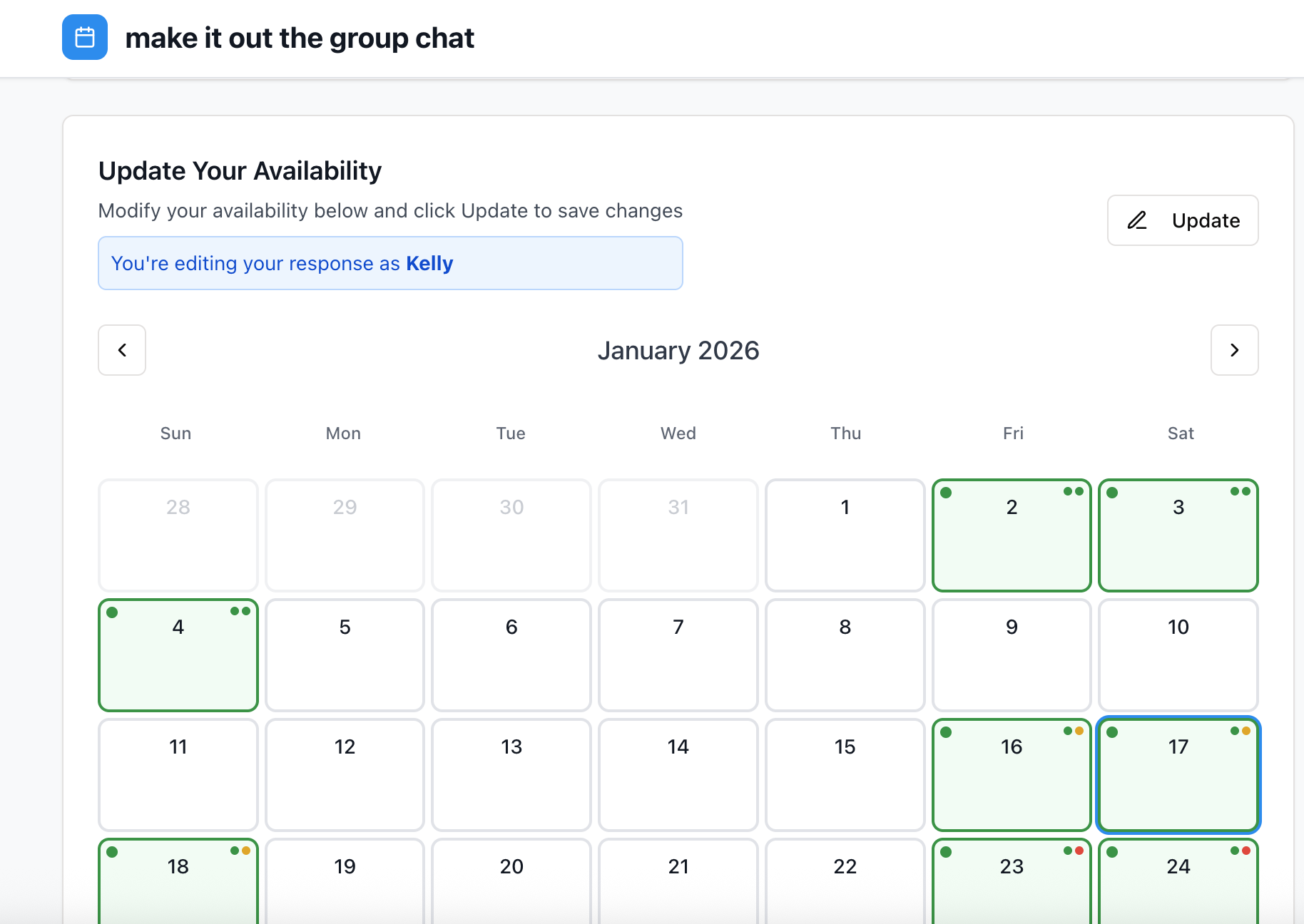Click the January 23 date cell
1304x924 pixels.
click(x=1012, y=881)
